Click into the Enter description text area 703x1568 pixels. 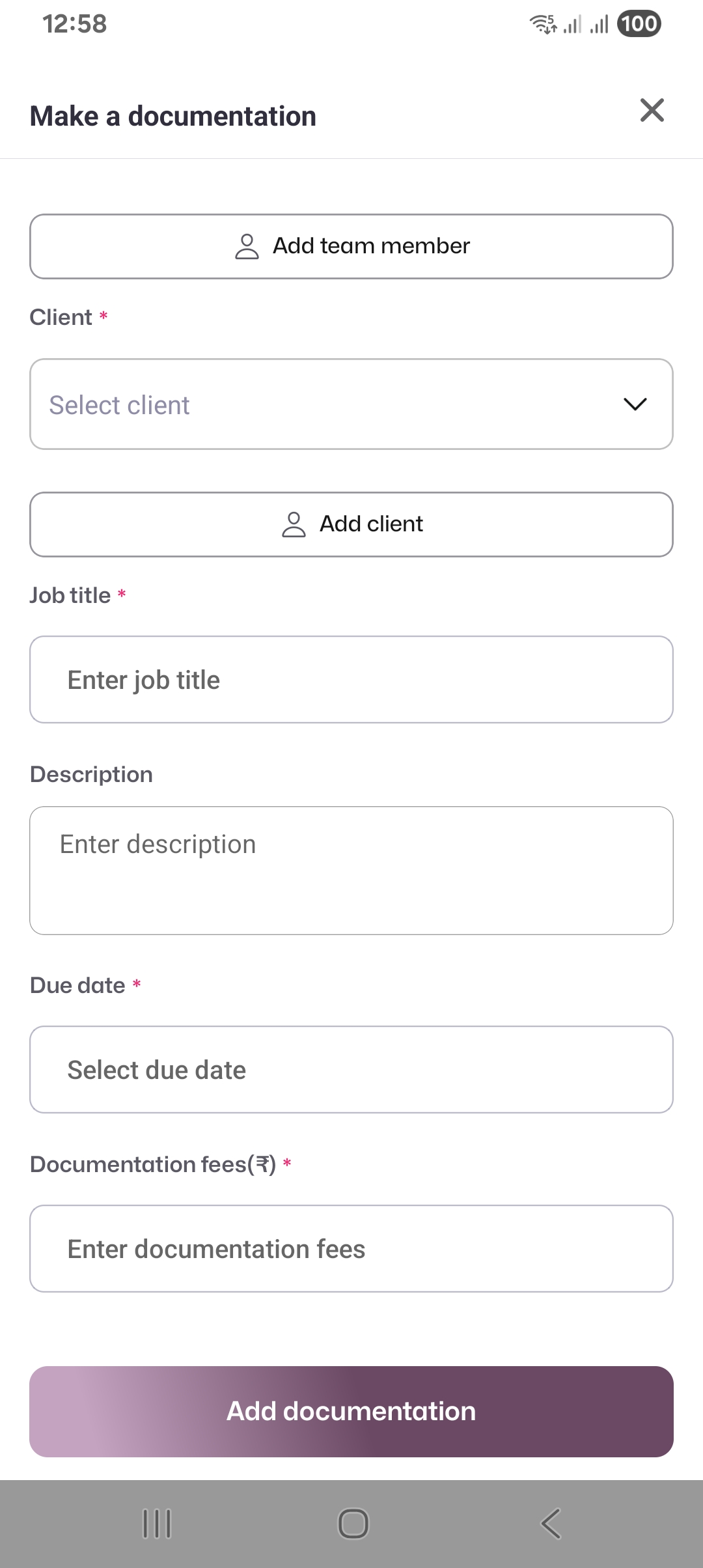click(x=351, y=871)
